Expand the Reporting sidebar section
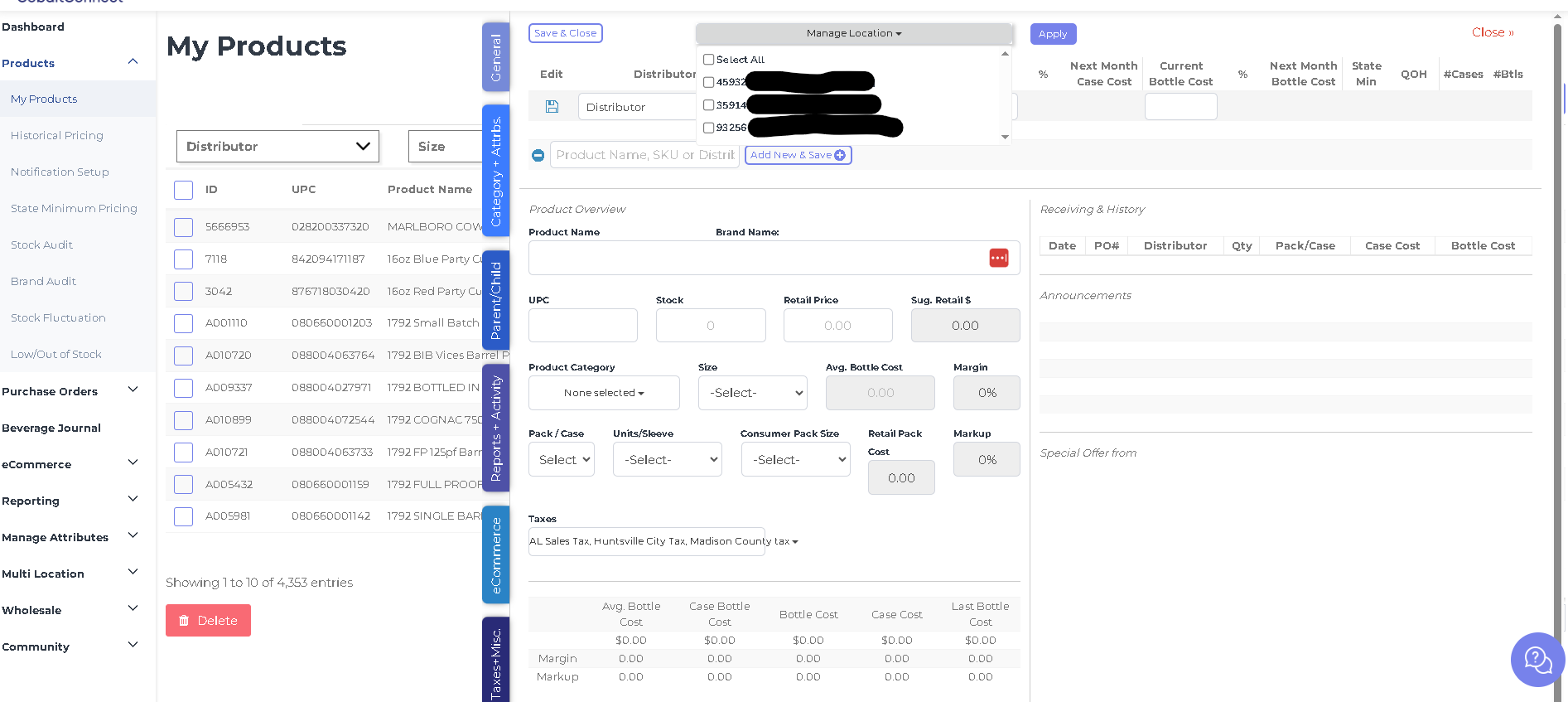This screenshot has height=702, width=1568. click(x=133, y=500)
